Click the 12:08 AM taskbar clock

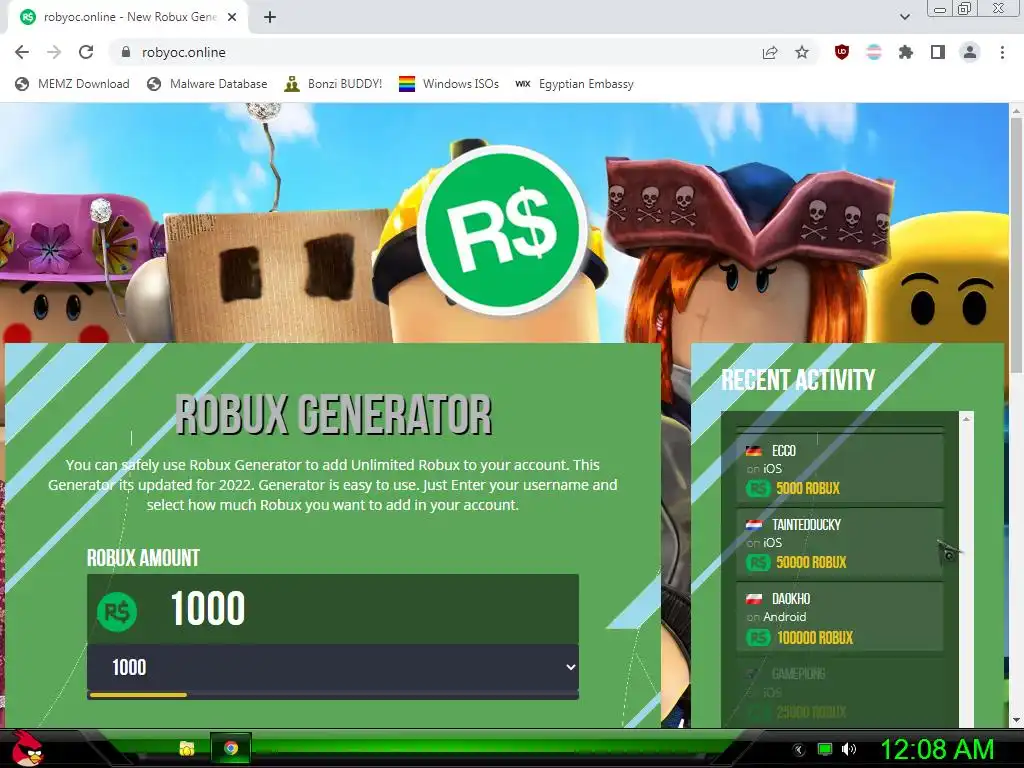pos(936,749)
